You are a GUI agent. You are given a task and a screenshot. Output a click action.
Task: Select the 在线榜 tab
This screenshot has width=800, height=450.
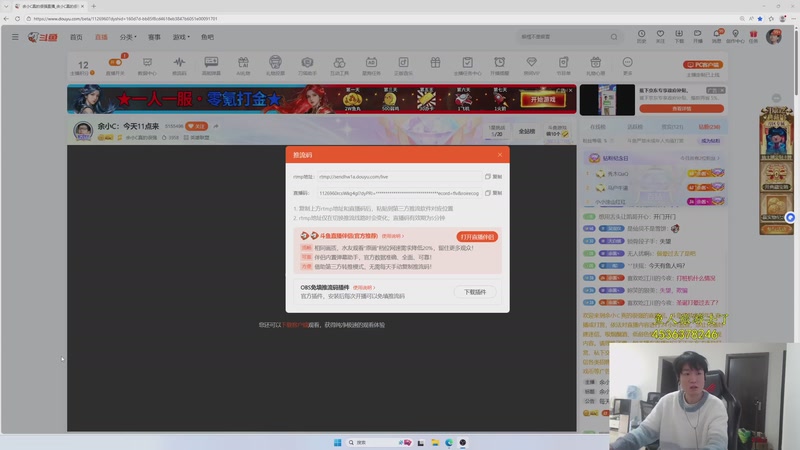[x=597, y=127]
